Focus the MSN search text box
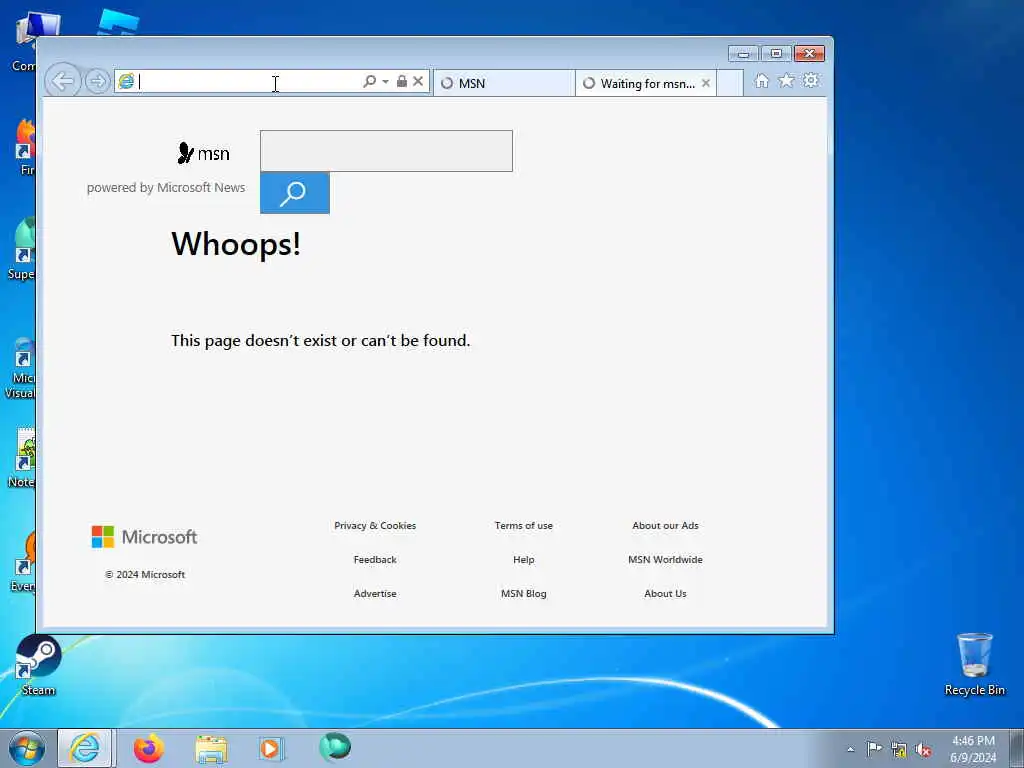Screen dimensions: 1024x768 pyautogui.click(x=386, y=151)
